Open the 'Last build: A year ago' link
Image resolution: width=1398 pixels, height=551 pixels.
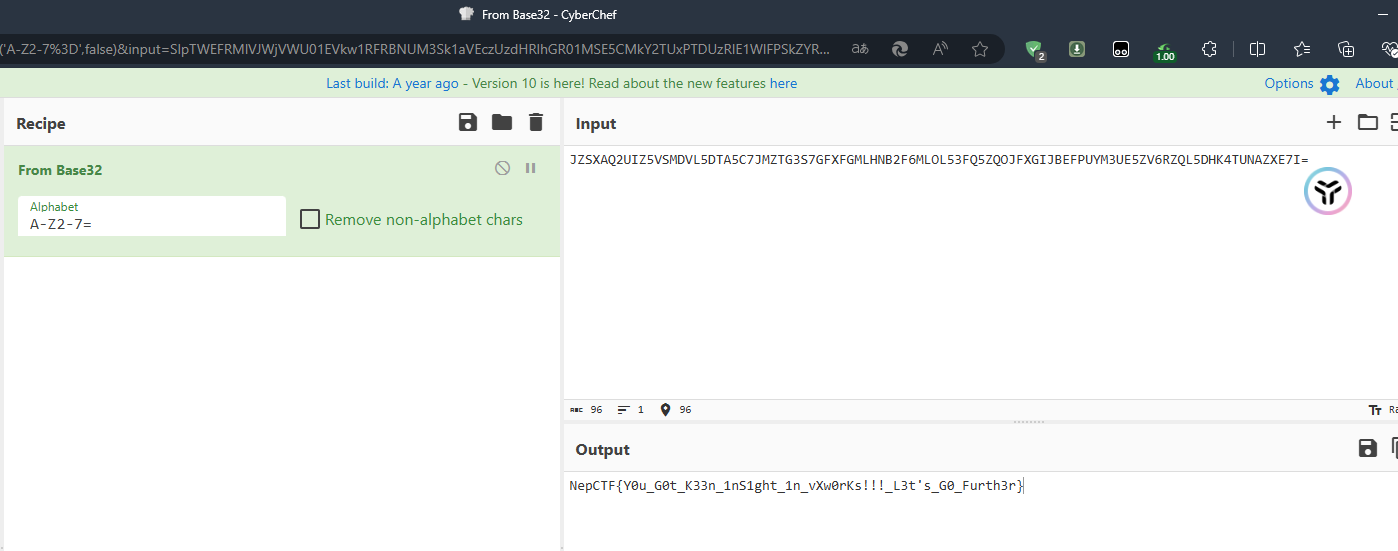pyautogui.click(x=393, y=83)
